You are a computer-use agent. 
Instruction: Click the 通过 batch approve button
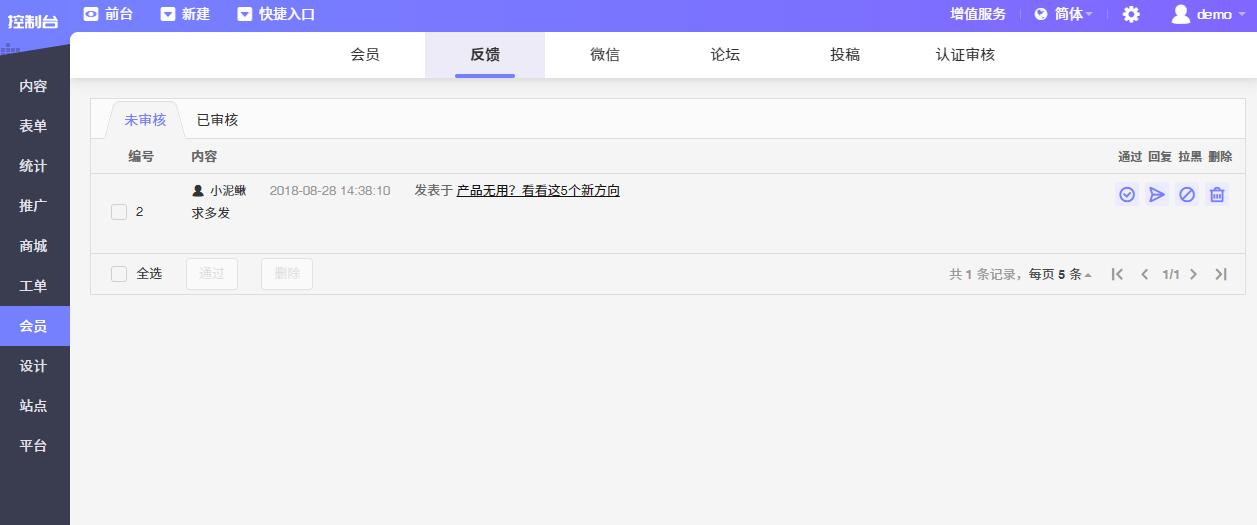pyautogui.click(x=212, y=274)
